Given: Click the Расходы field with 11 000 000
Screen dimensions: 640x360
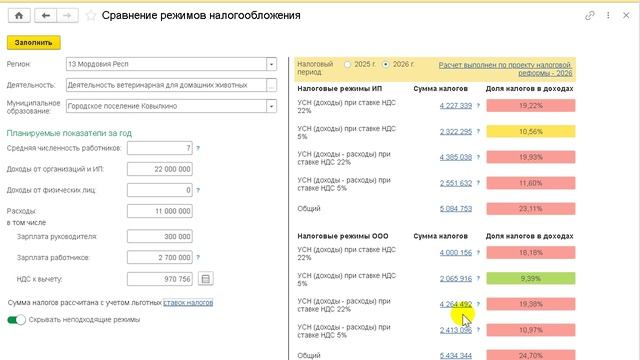Looking at the screenshot, I should click(x=160, y=211).
